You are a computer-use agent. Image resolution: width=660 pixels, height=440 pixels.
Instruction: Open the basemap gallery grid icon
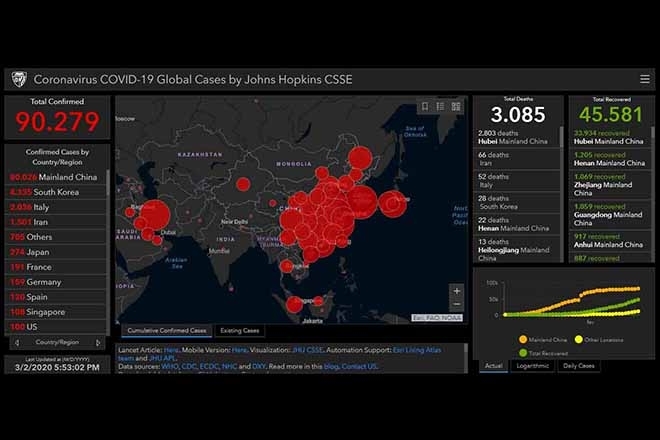click(x=456, y=106)
